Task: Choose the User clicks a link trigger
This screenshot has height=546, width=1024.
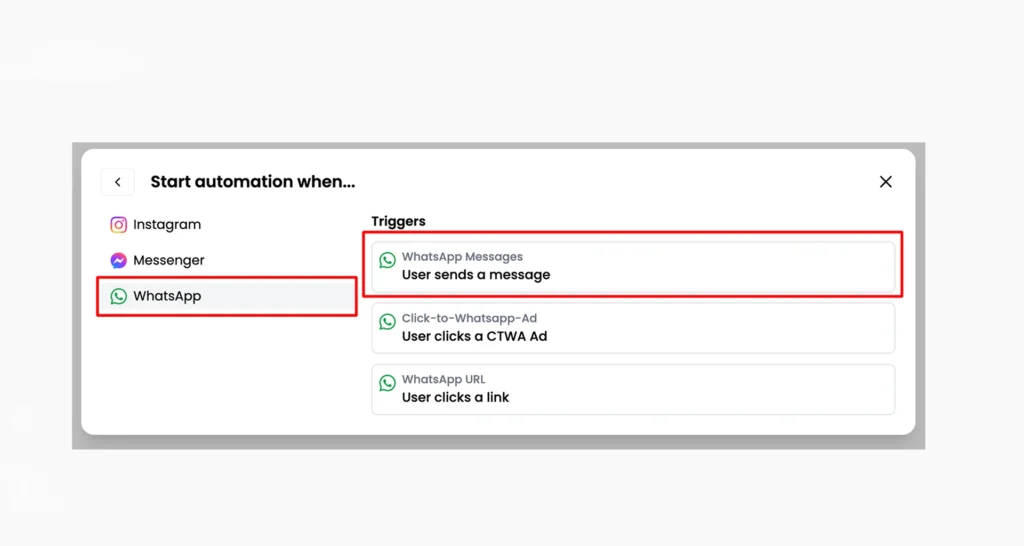Action: [633, 389]
